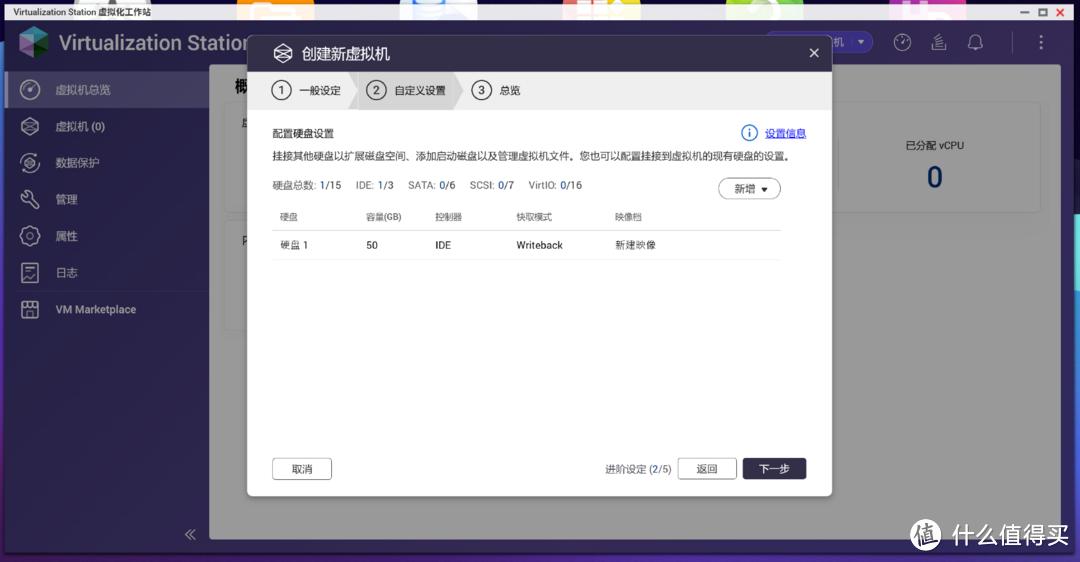Click the Virtualization Station logo cube
This screenshot has height=562, width=1080.
tap(33, 42)
